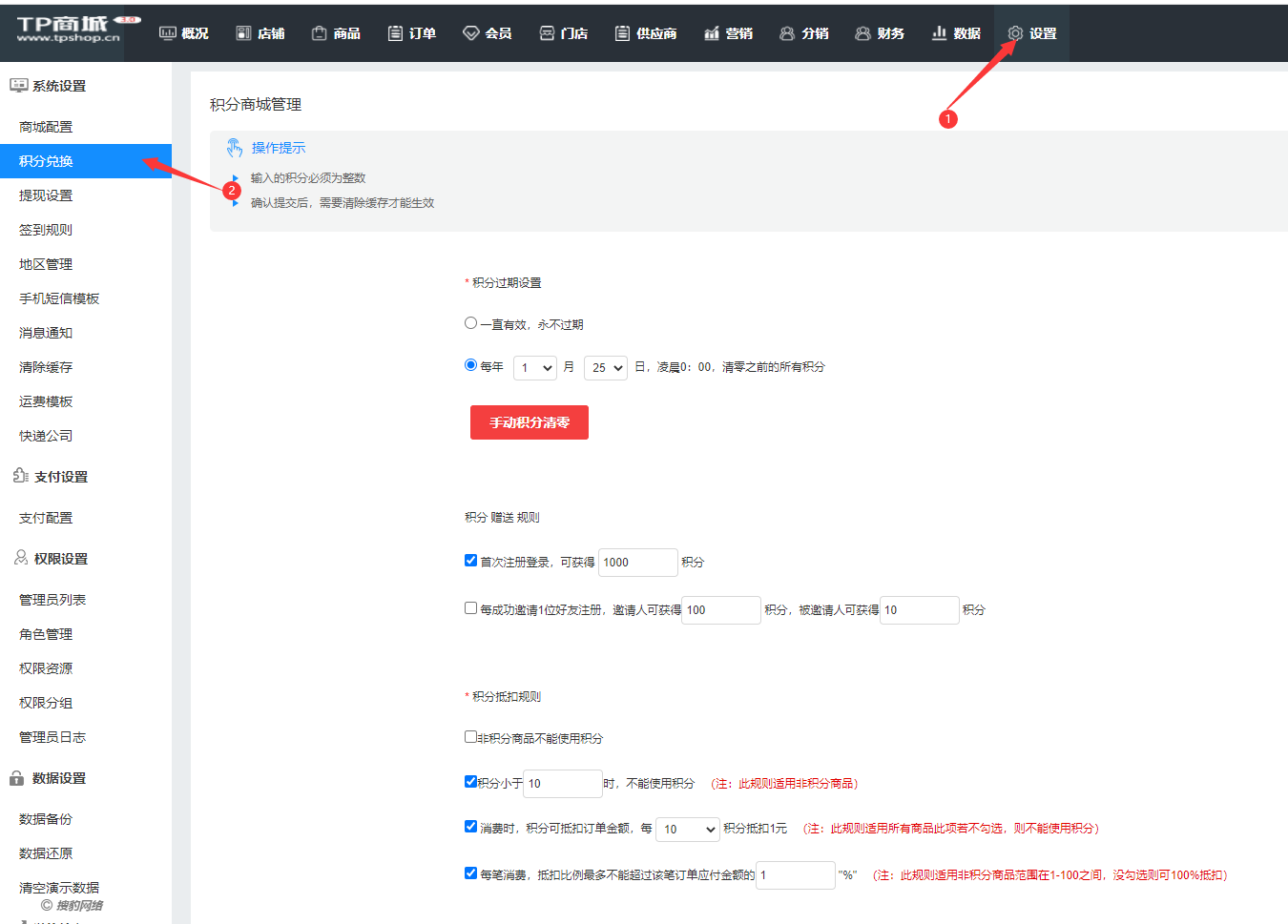
Task: Open 清除缓存 from the sidebar menu
Action: click(x=46, y=367)
